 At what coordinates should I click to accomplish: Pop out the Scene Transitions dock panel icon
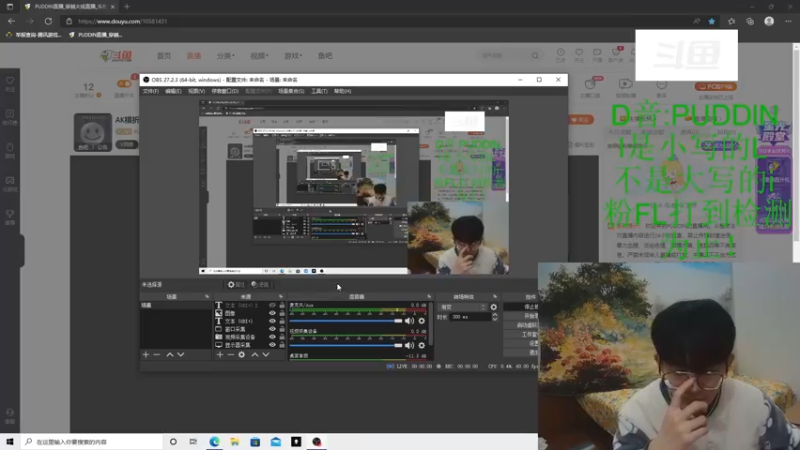click(495, 296)
